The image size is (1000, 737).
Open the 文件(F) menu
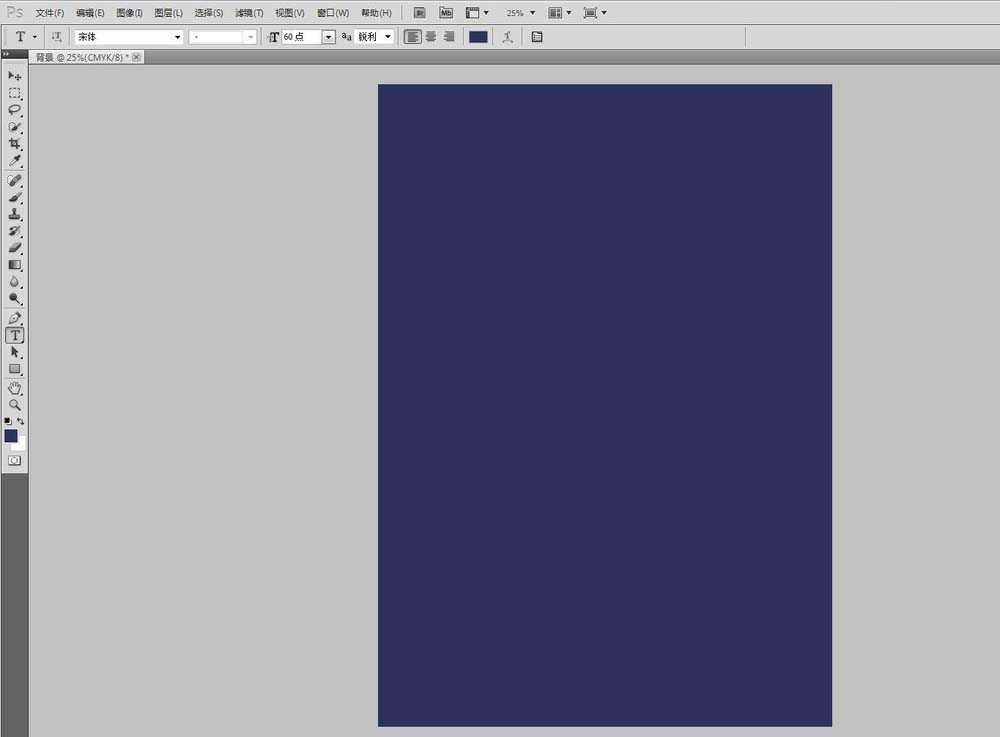point(50,13)
